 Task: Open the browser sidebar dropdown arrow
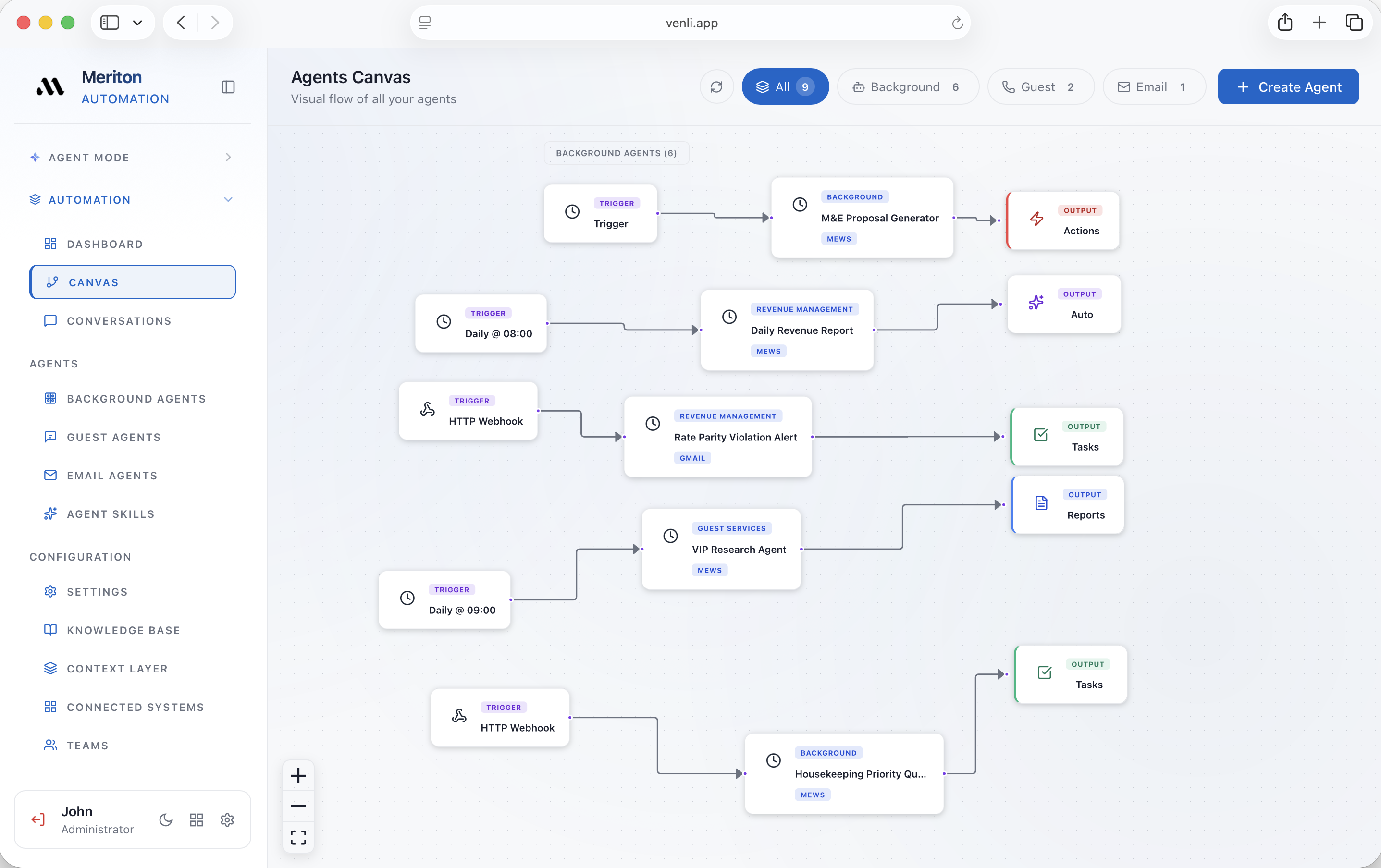(137, 23)
